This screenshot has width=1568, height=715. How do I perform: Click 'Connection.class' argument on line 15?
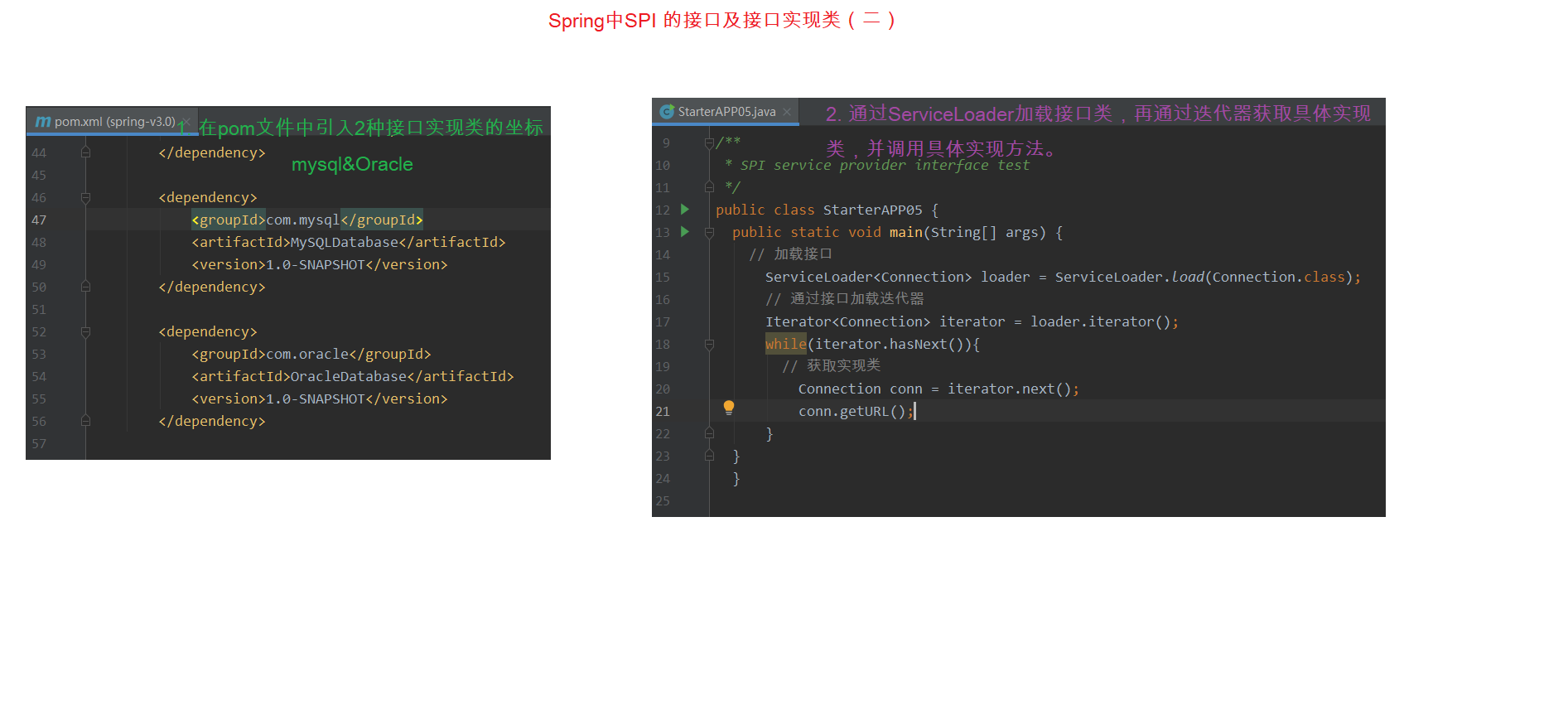coord(1278,277)
